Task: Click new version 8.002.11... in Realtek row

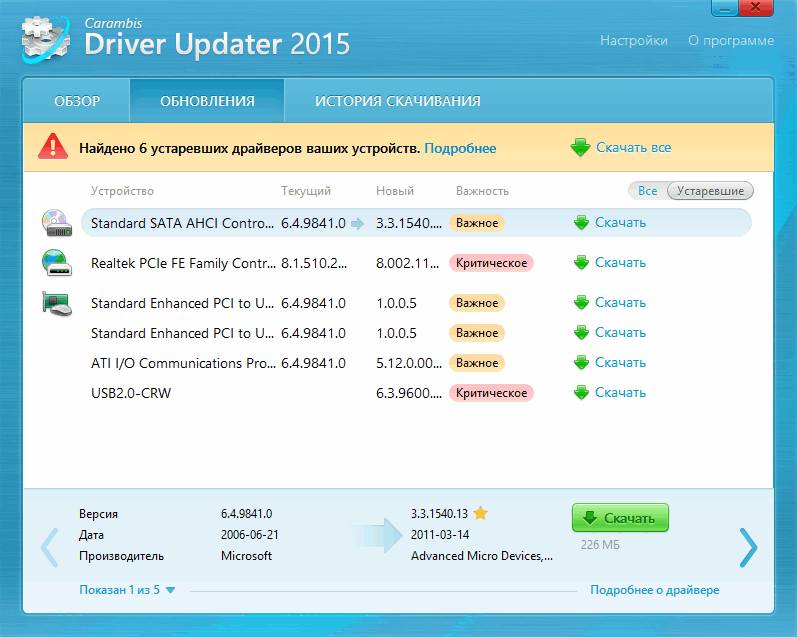Action: coord(408,263)
